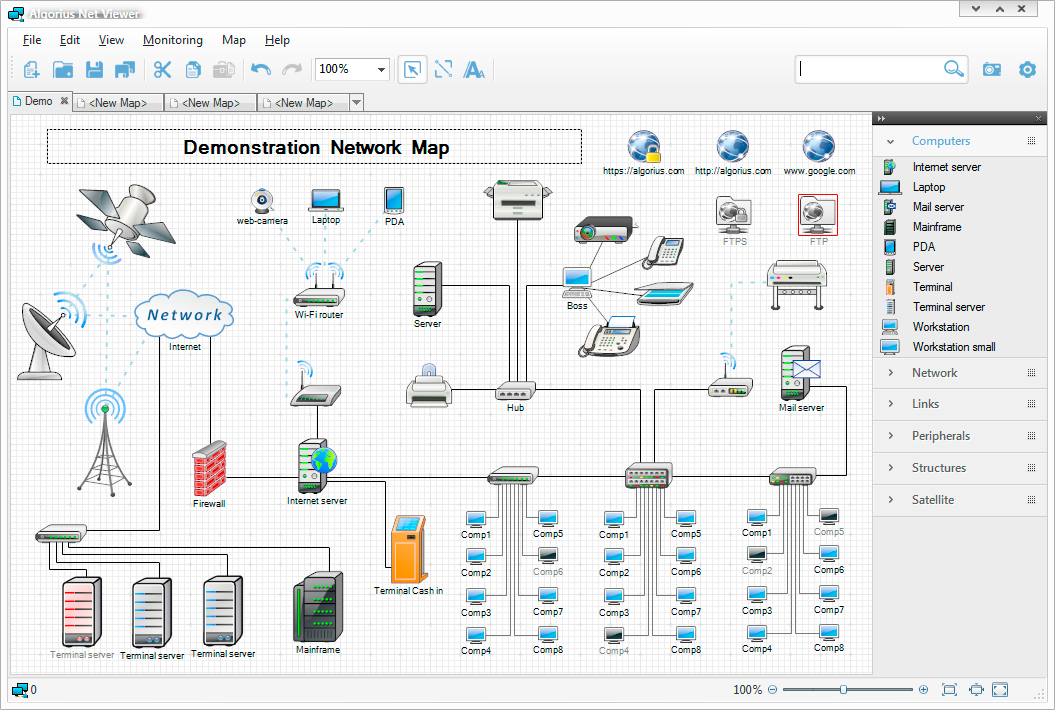Select Mainframe in the Computers list

click(x=936, y=227)
